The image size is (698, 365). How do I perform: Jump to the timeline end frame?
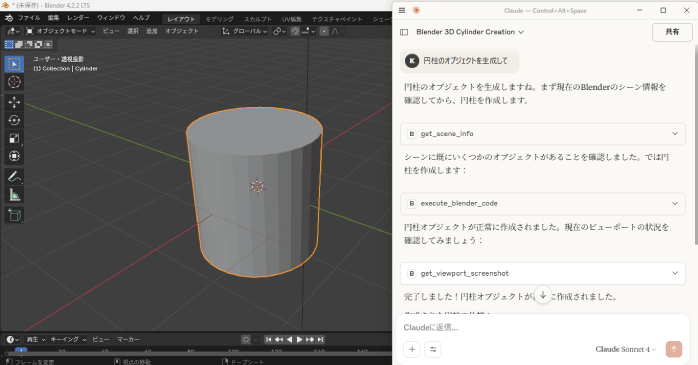[x=320, y=340]
